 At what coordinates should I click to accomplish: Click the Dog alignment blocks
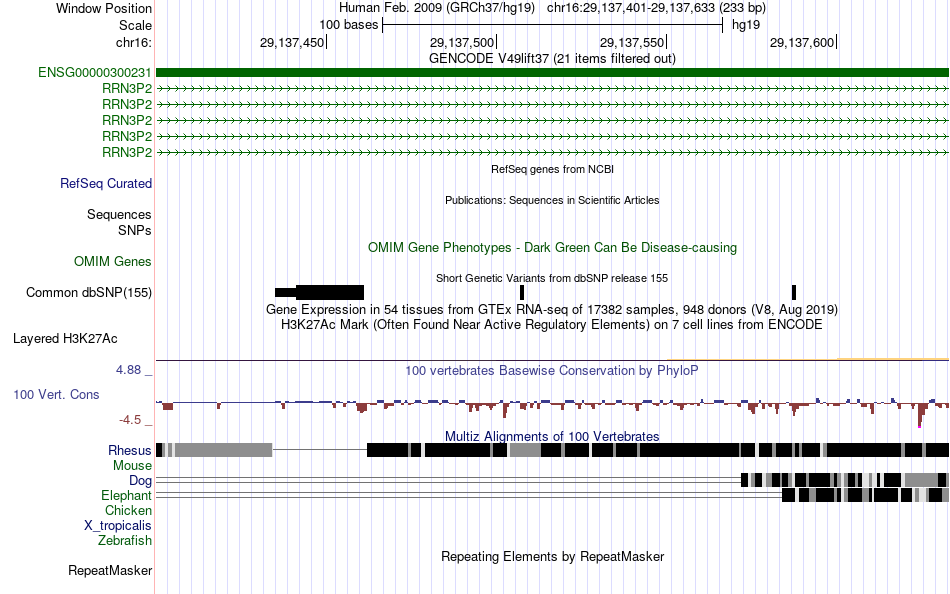845,480
